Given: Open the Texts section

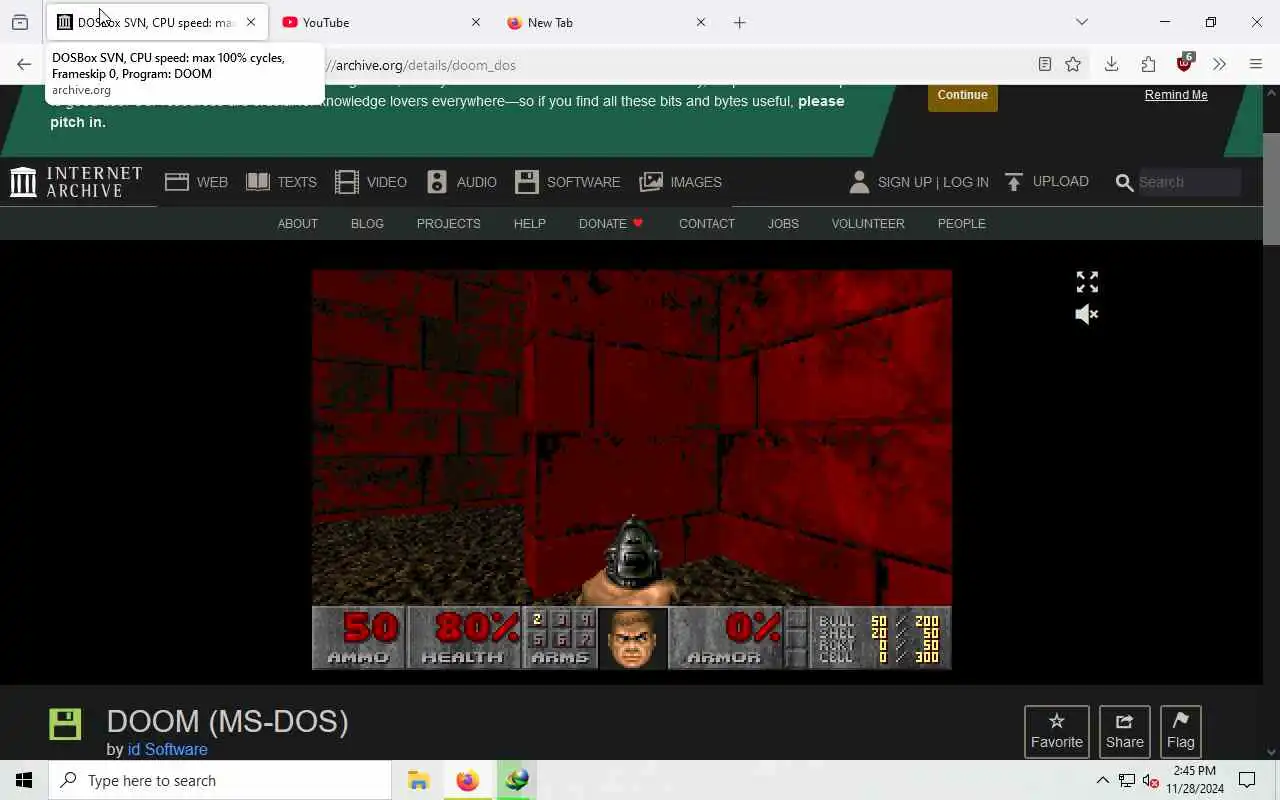Looking at the screenshot, I should pyautogui.click(x=282, y=182).
